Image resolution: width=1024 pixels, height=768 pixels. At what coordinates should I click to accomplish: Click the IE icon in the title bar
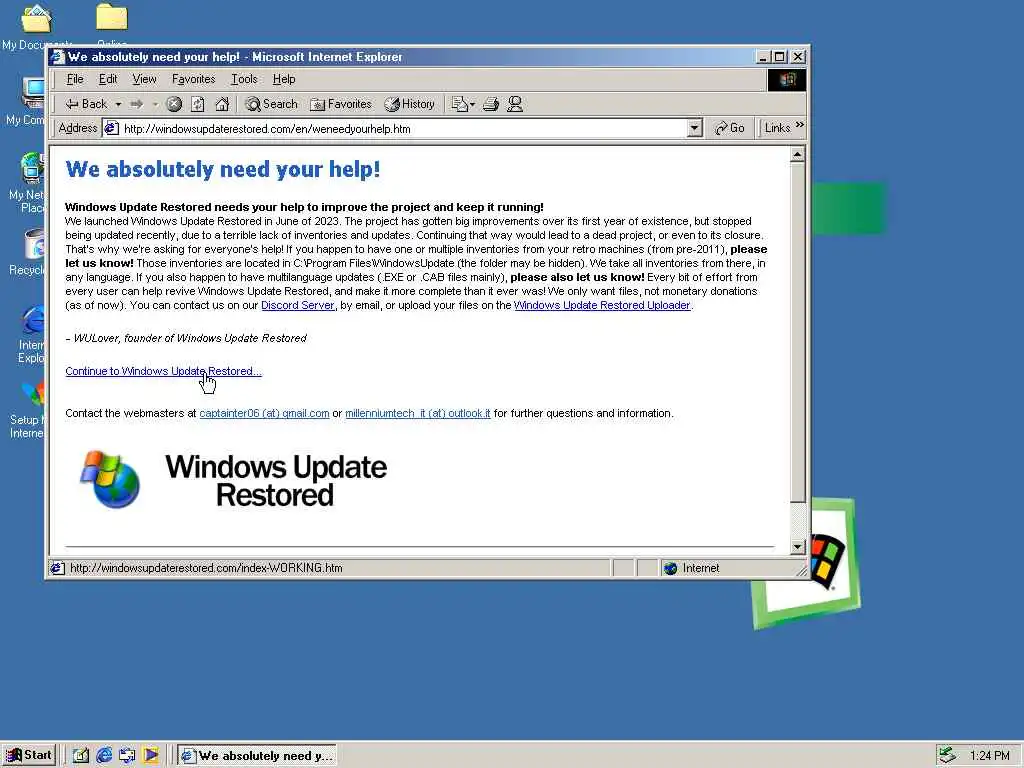57,57
